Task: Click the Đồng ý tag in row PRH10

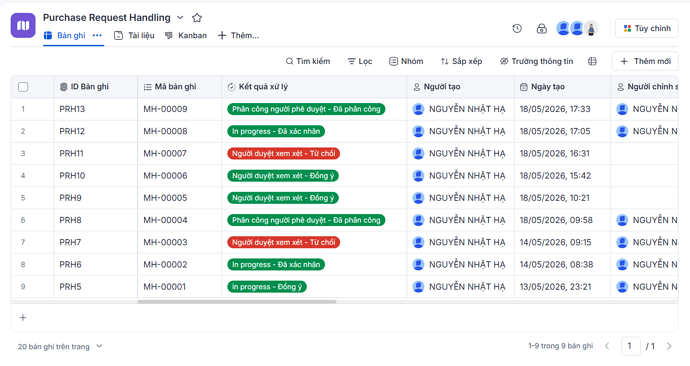Action: point(283,176)
